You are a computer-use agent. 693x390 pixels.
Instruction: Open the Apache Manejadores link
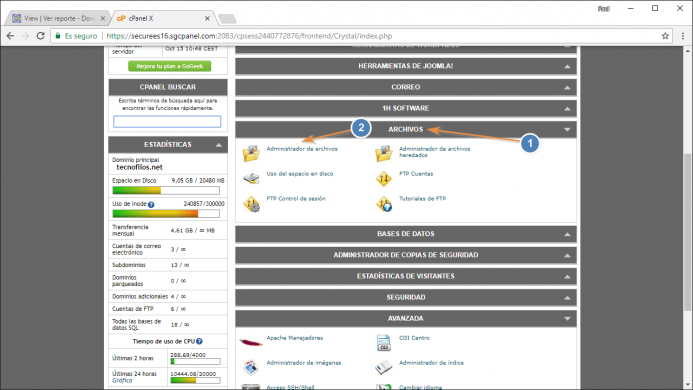pyautogui.click(x=294, y=338)
